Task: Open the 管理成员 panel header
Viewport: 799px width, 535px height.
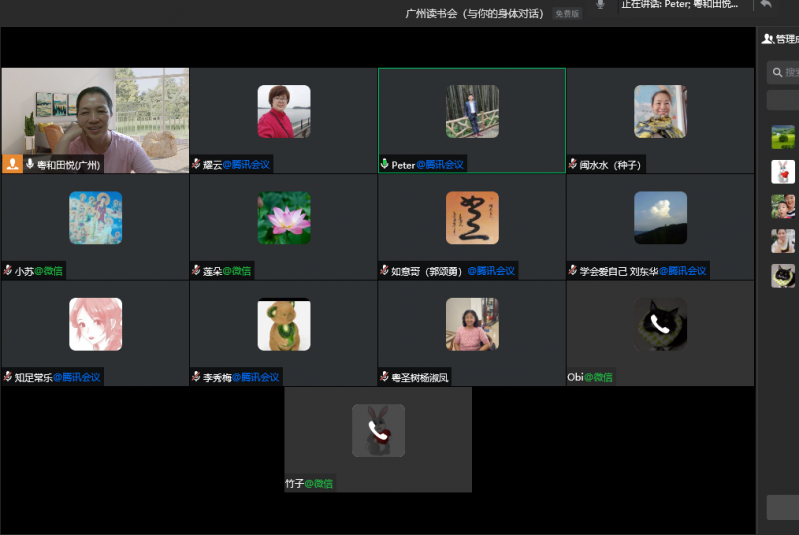Action: point(780,39)
